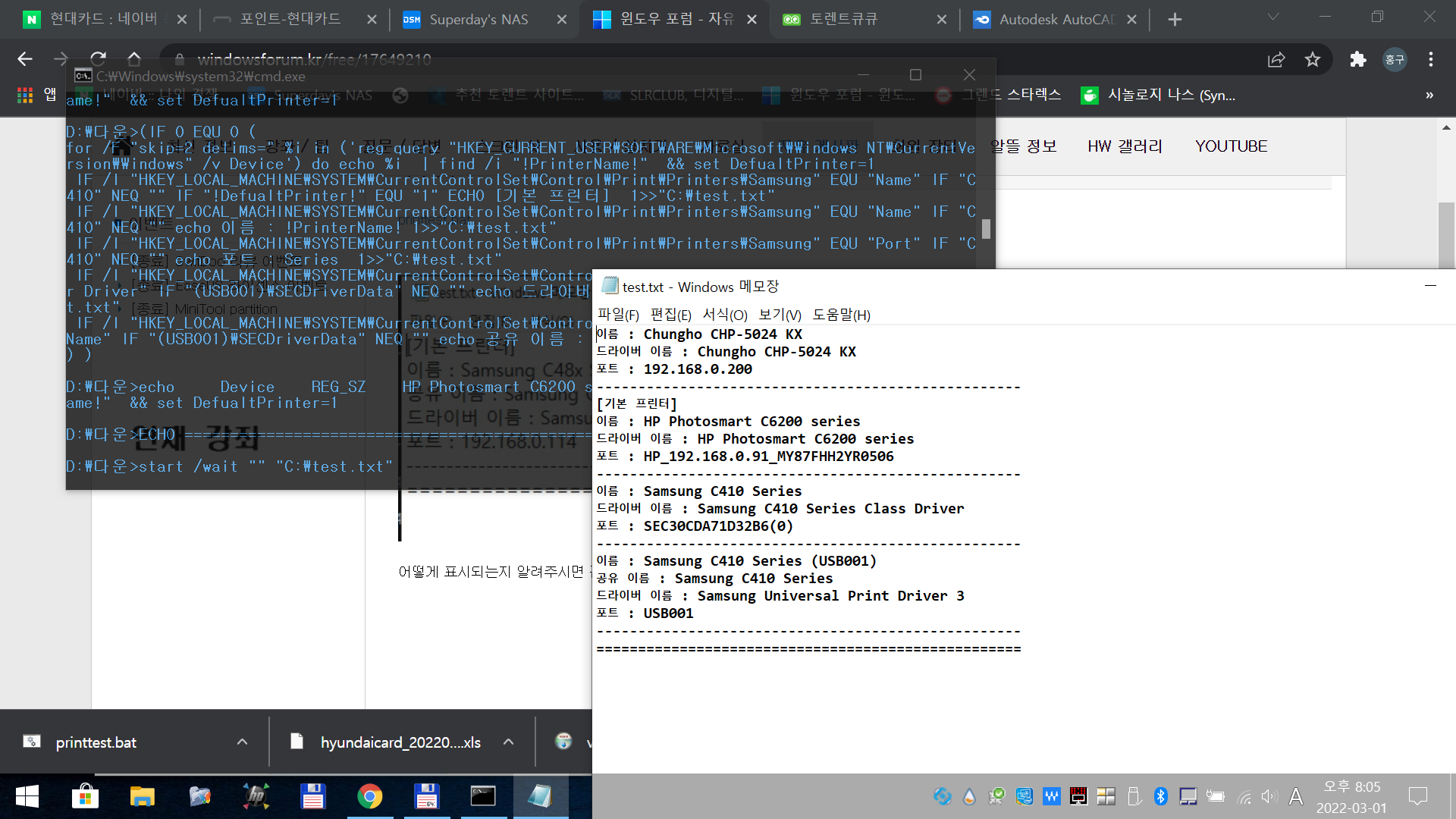Open Notepad 도움말(H) menu
The height and width of the screenshot is (819, 1456).
(x=842, y=315)
